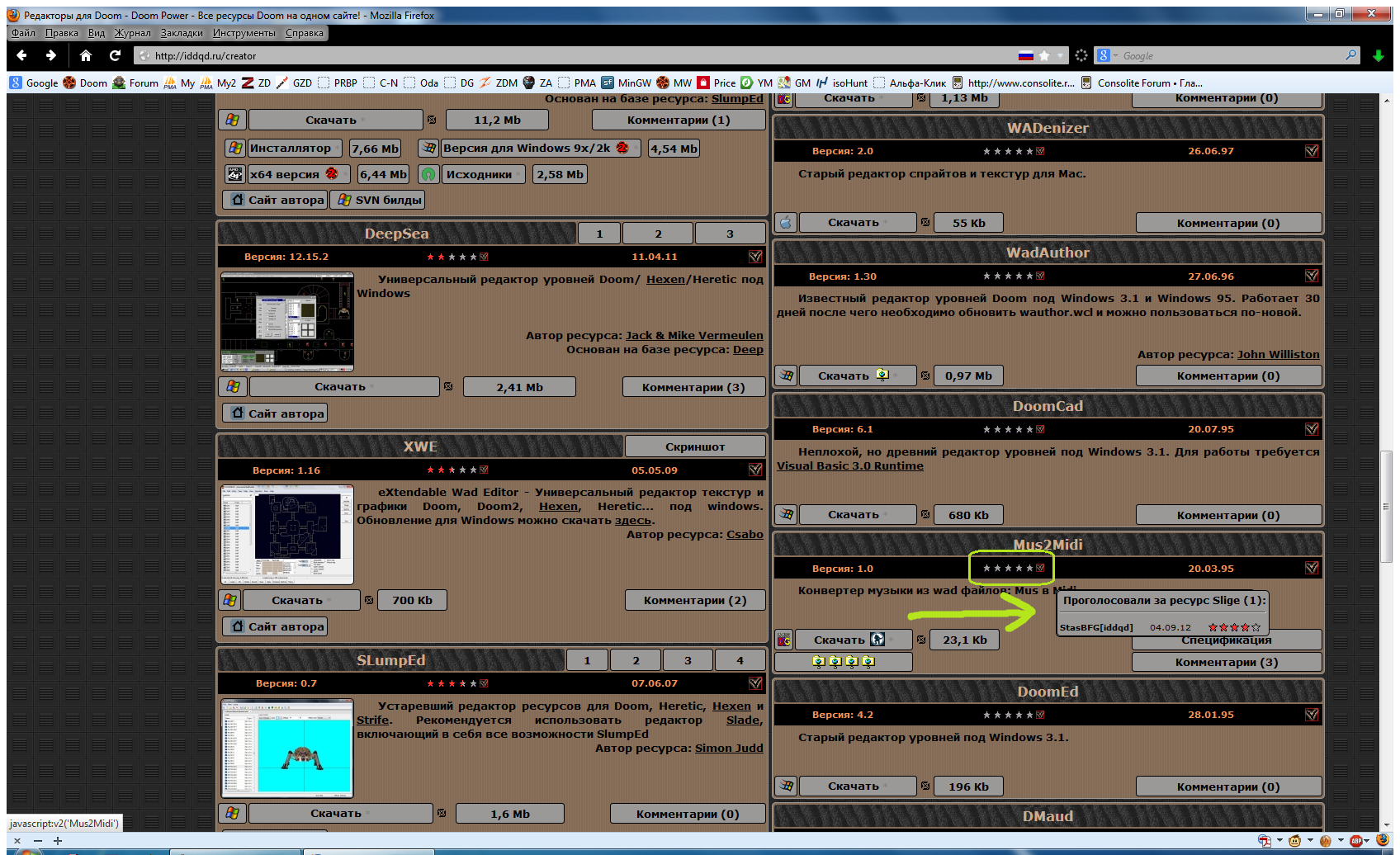Screen dimensions: 1400x855
Task: Bookmark this page with the star icon
Action: (x=1044, y=55)
